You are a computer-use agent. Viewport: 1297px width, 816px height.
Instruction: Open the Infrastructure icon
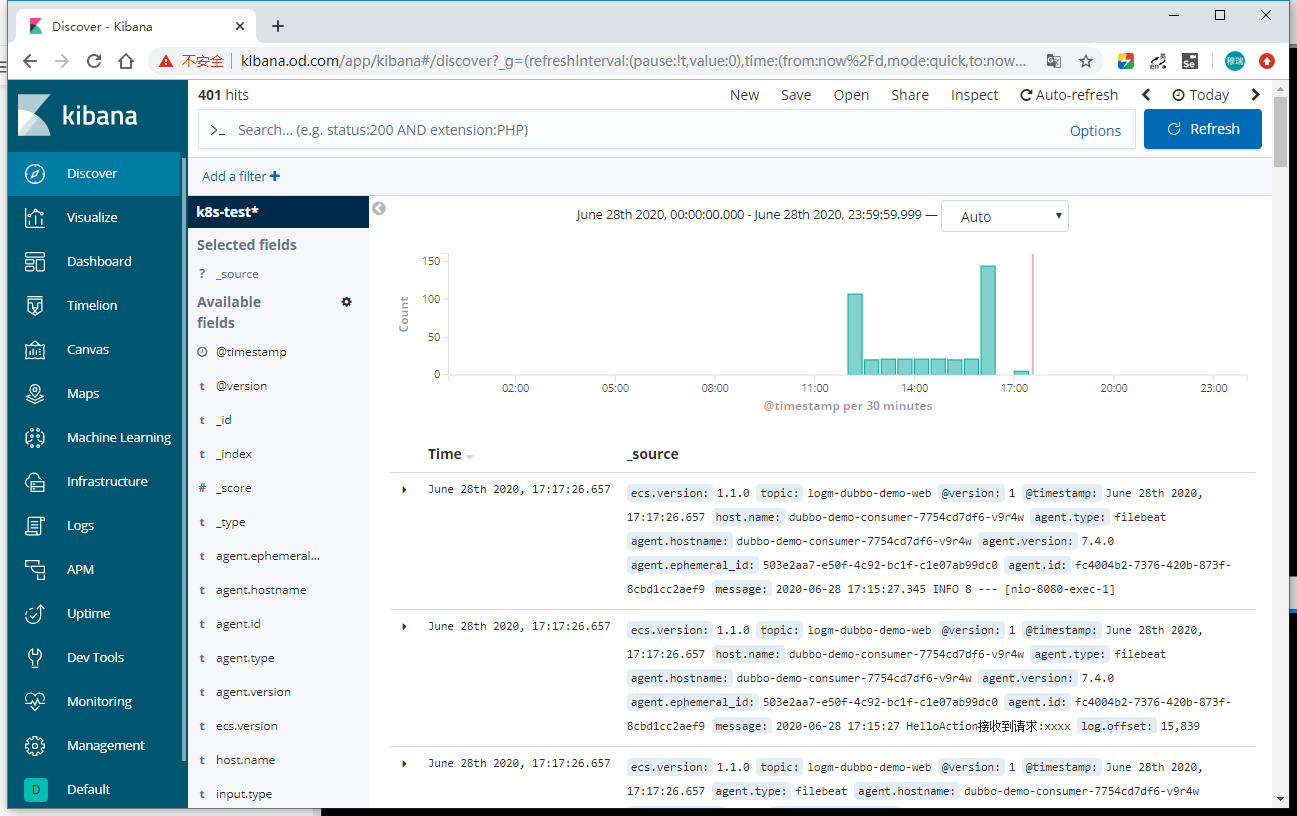click(x=35, y=482)
